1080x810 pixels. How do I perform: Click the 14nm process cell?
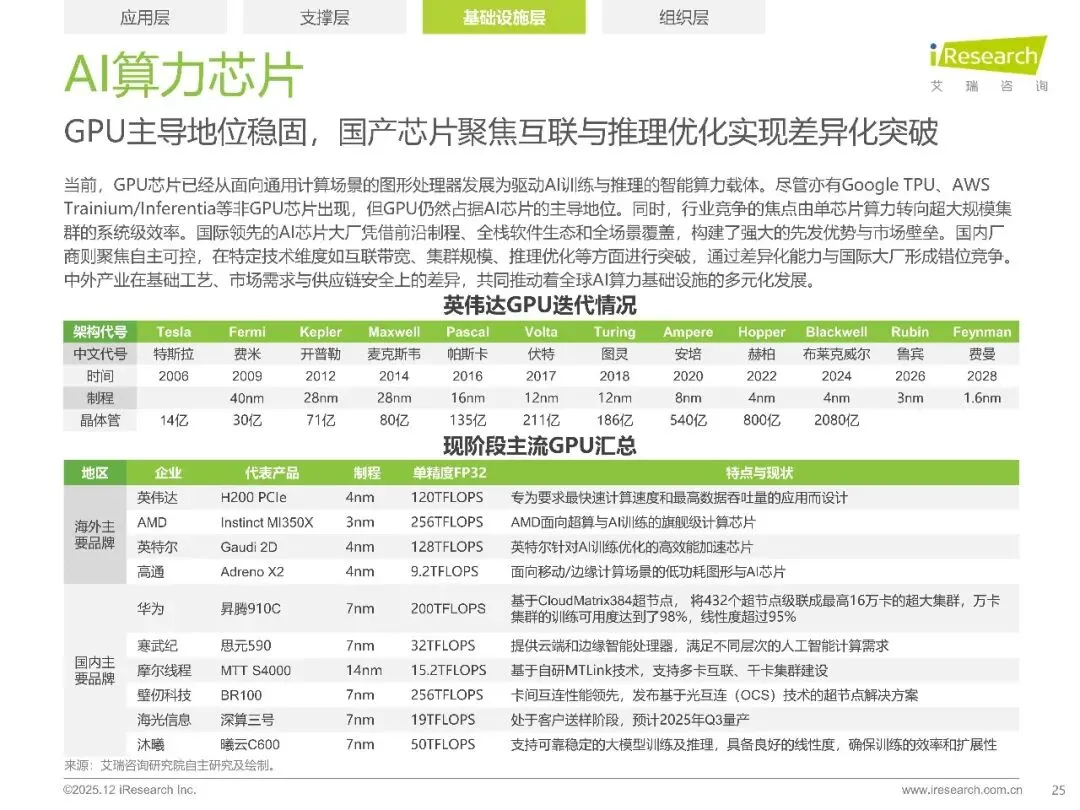pos(364,670)
